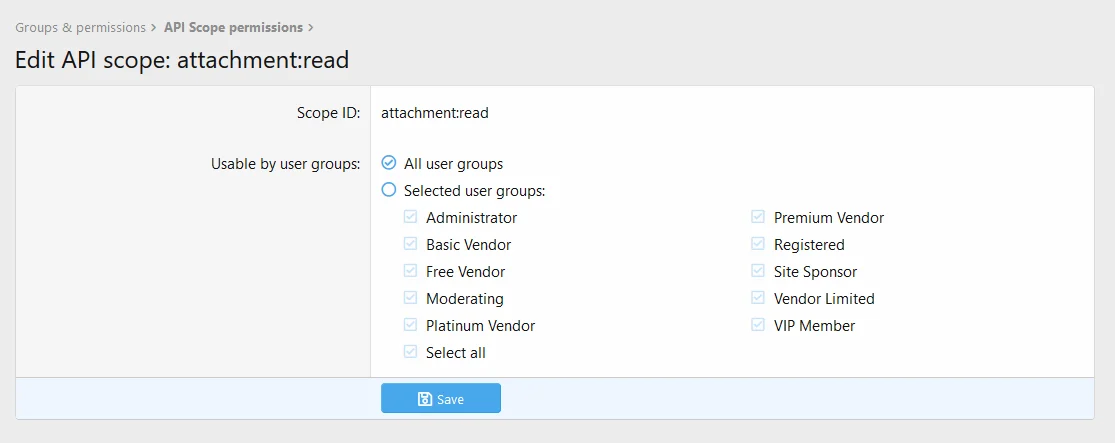
Task: Open Groups & permissions breadcrumb link
Action: pos(80,28)
